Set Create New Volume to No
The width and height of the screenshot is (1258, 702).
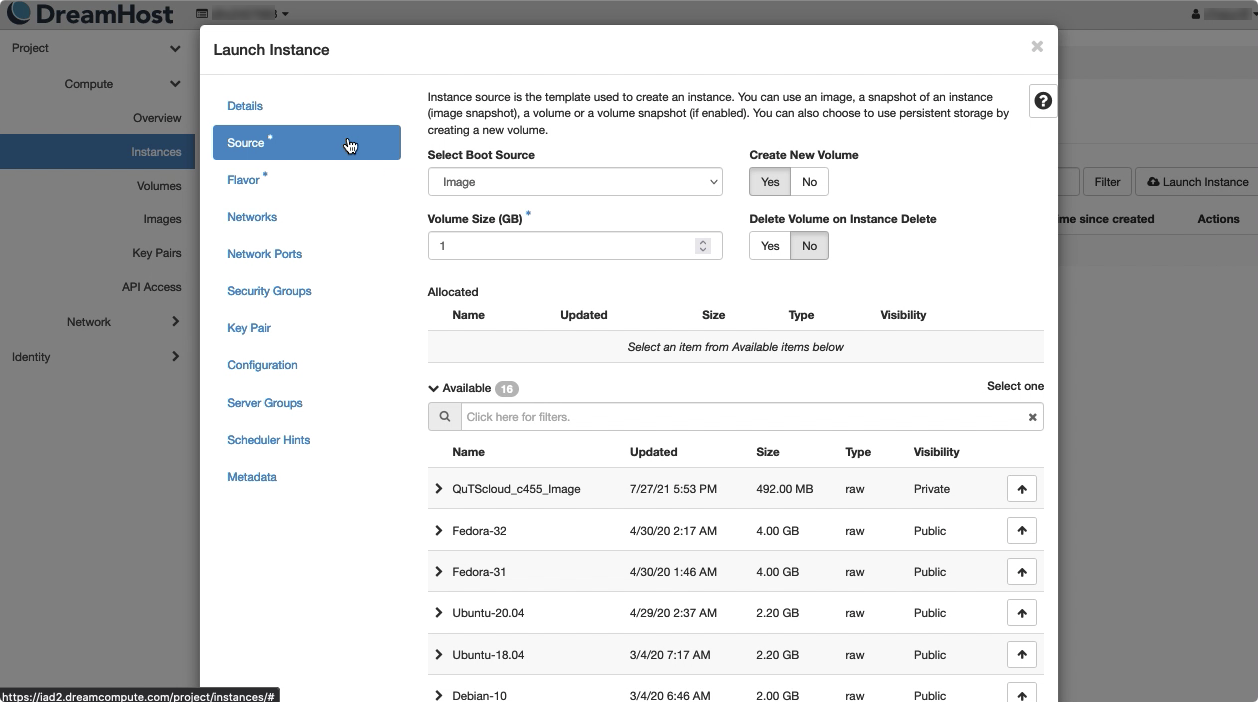[x=809, y=182]
